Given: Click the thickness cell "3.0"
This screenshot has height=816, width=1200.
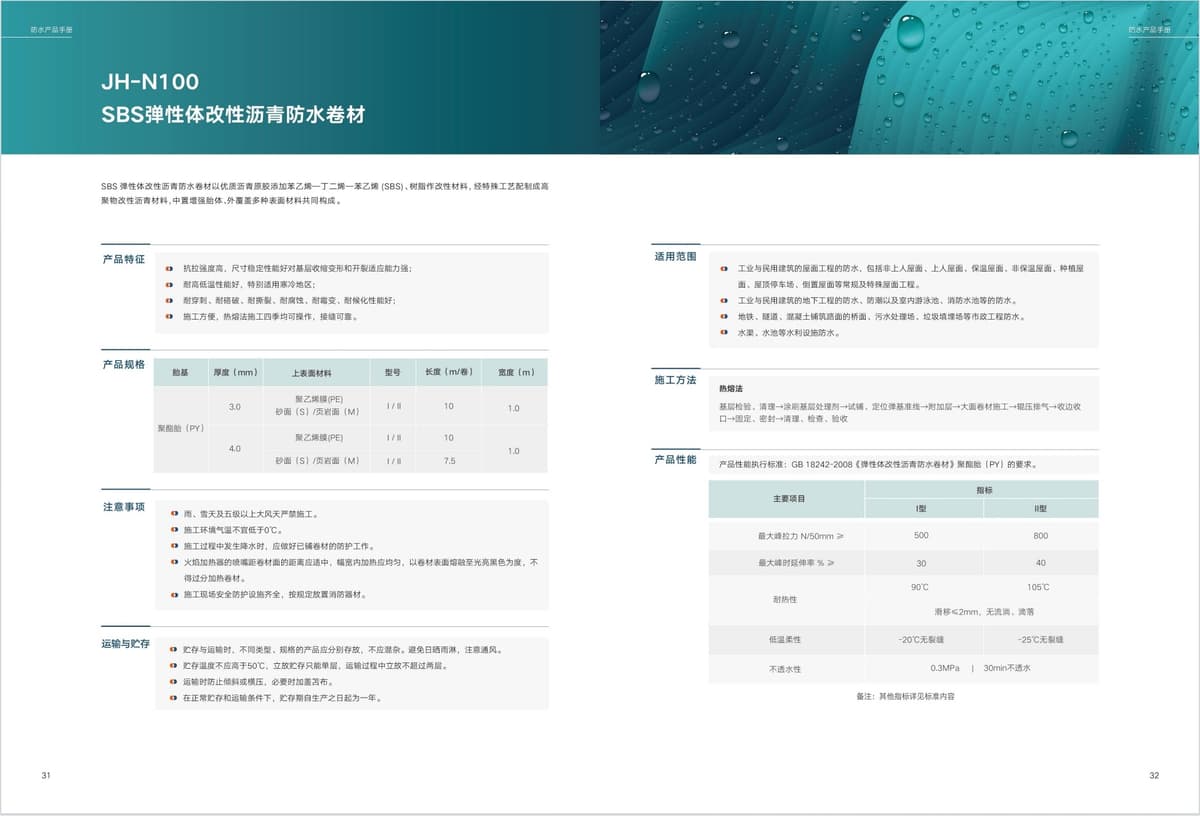Looking at the screenshot, I should click(235, 407).
